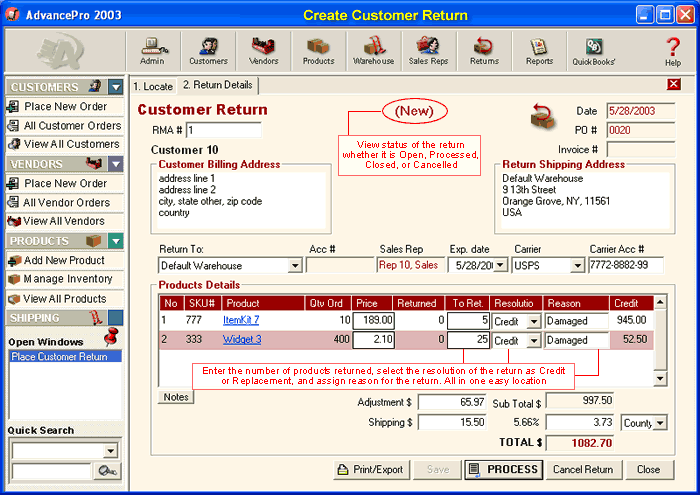
Task: Click the red X to close return form
Action: click(674, 84)
